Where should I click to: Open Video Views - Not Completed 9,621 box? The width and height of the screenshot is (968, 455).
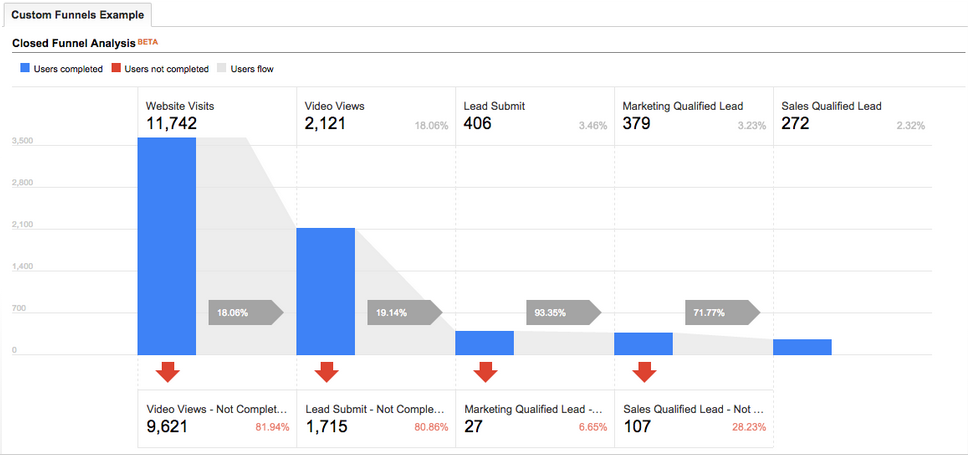216,419
